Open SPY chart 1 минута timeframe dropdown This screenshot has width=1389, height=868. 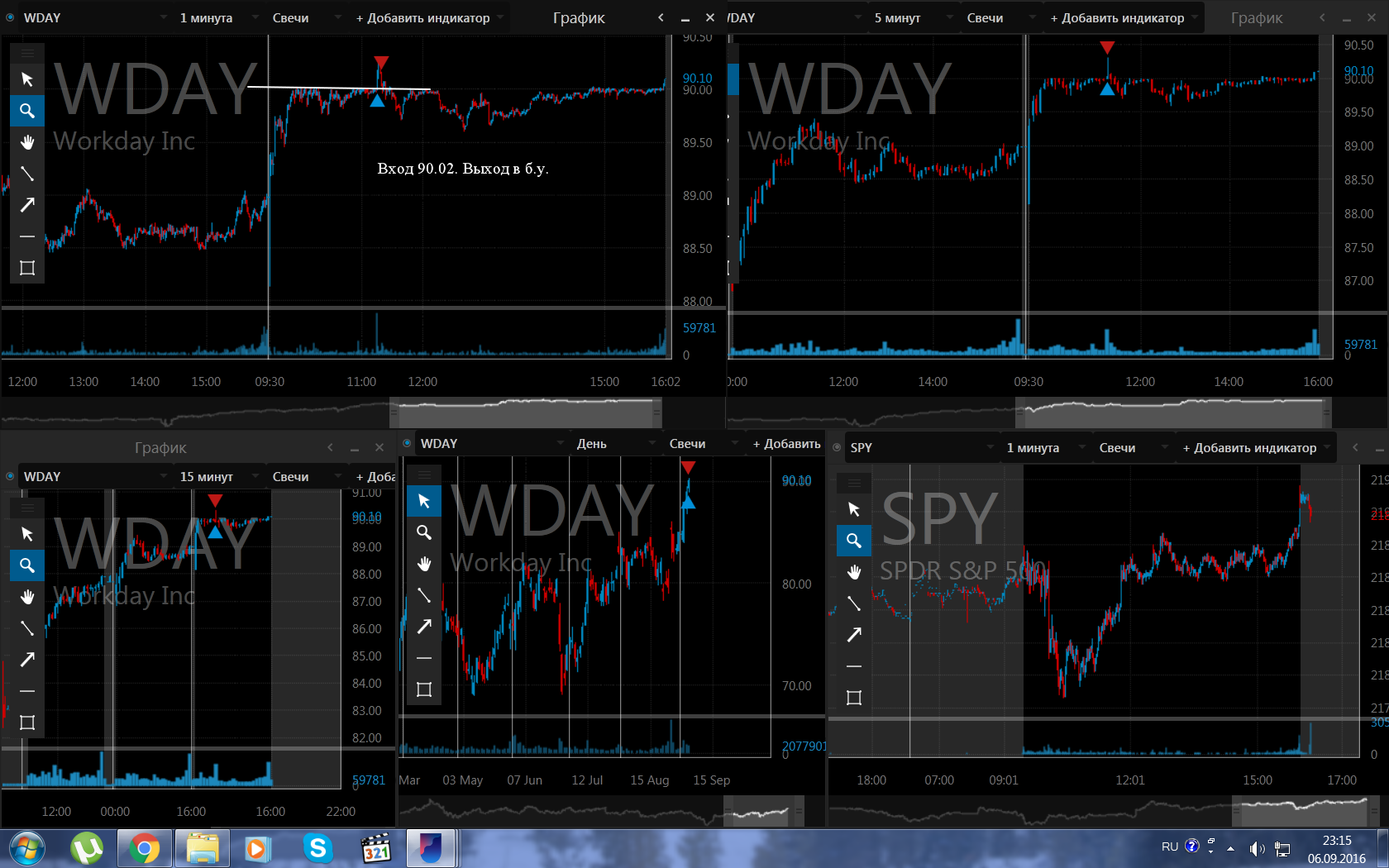click(x=1045, y=447)
